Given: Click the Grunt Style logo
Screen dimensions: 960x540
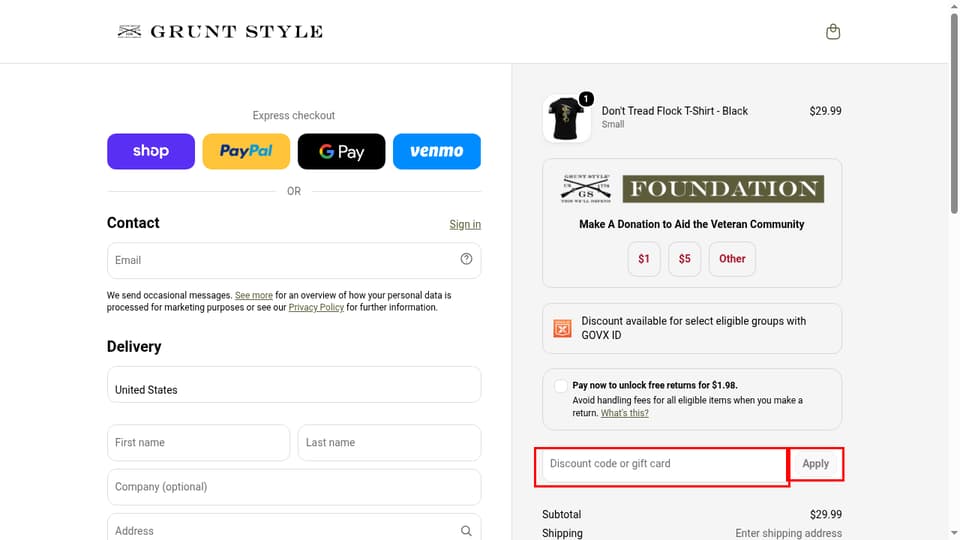Looking at the screenshot, I should coord(220,31).
